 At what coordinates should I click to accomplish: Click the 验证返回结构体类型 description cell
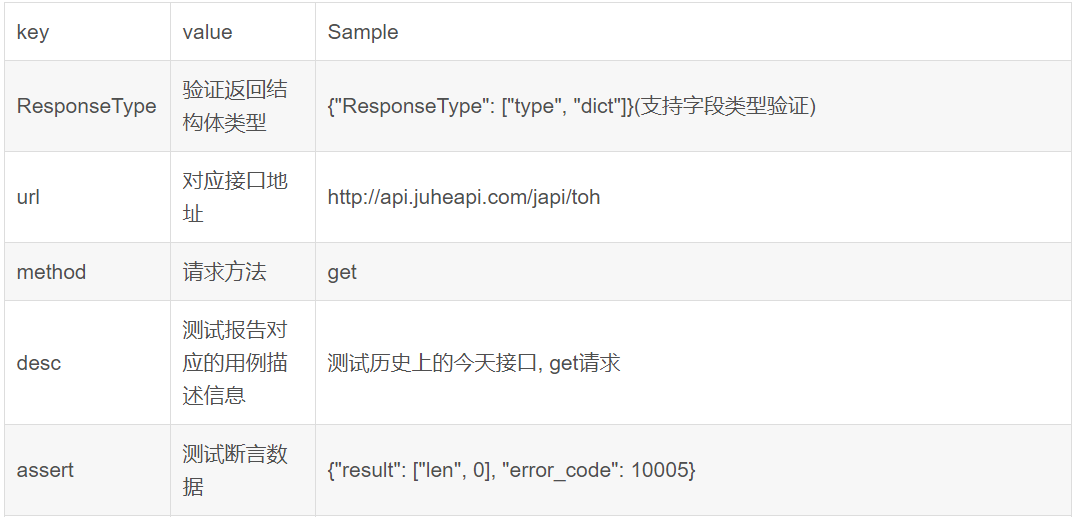point(235,106)
